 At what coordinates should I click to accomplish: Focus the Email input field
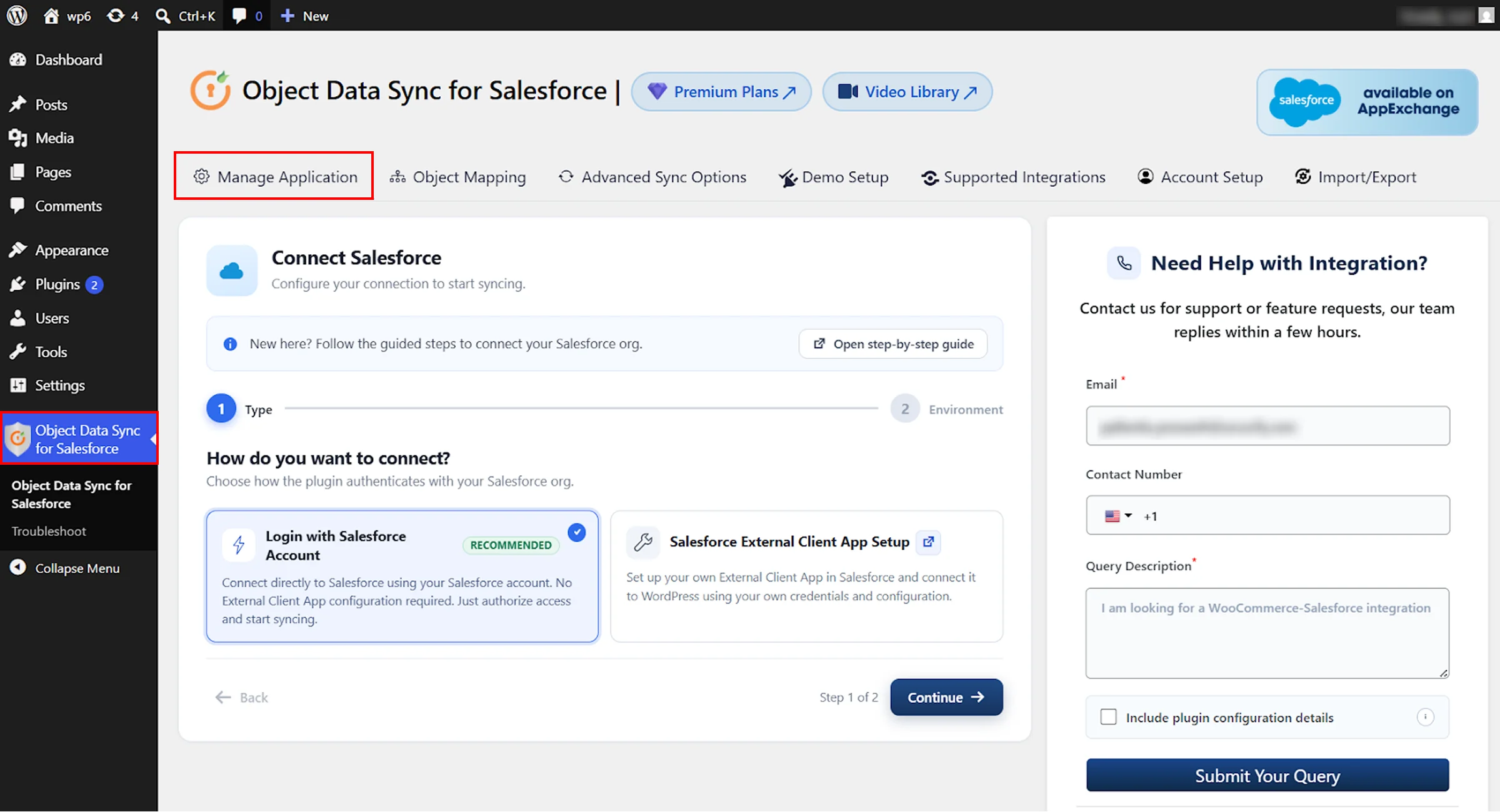(x=1267, y=425)
